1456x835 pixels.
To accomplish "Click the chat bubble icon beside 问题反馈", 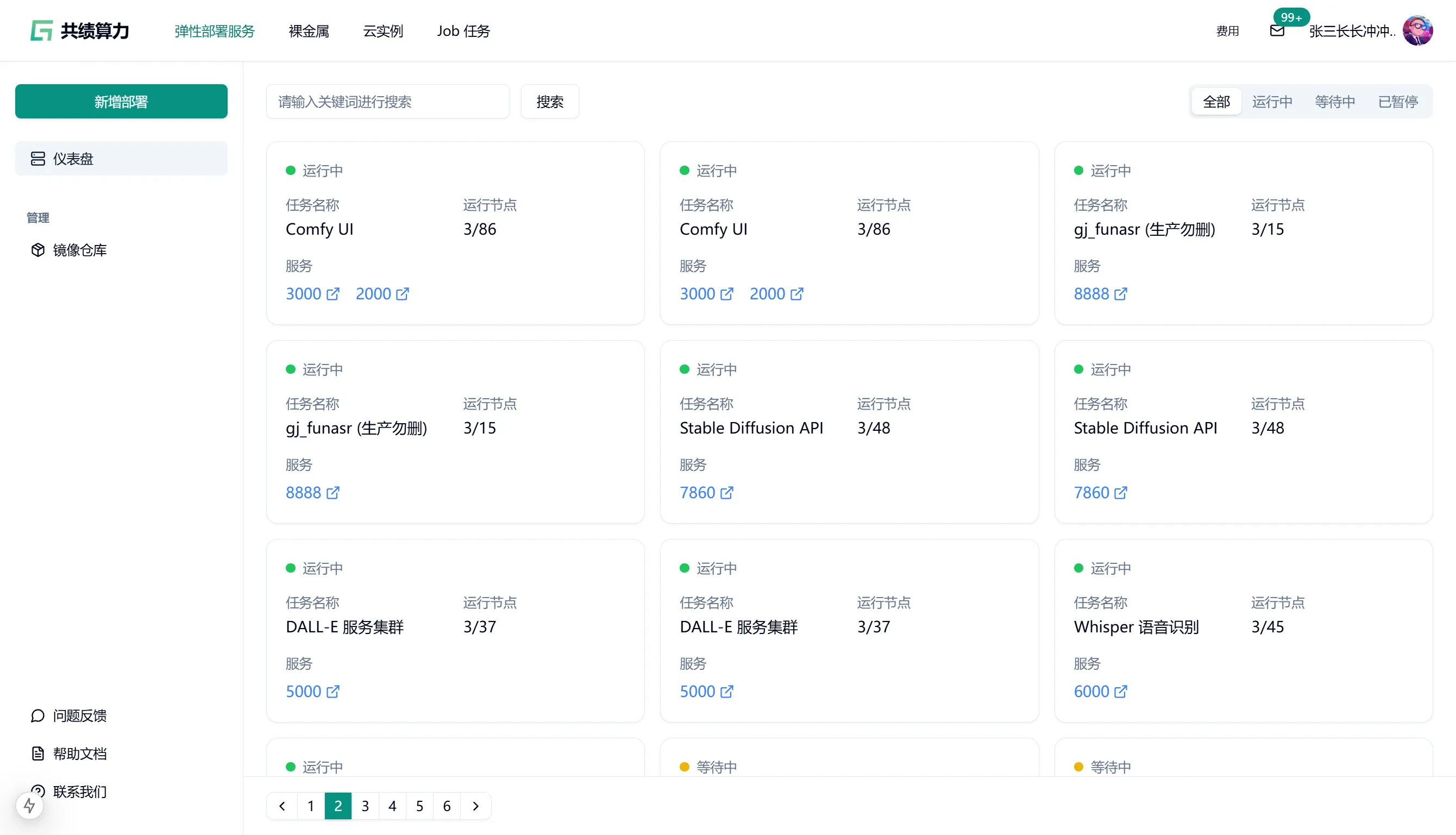I will [x=38, y=715].
